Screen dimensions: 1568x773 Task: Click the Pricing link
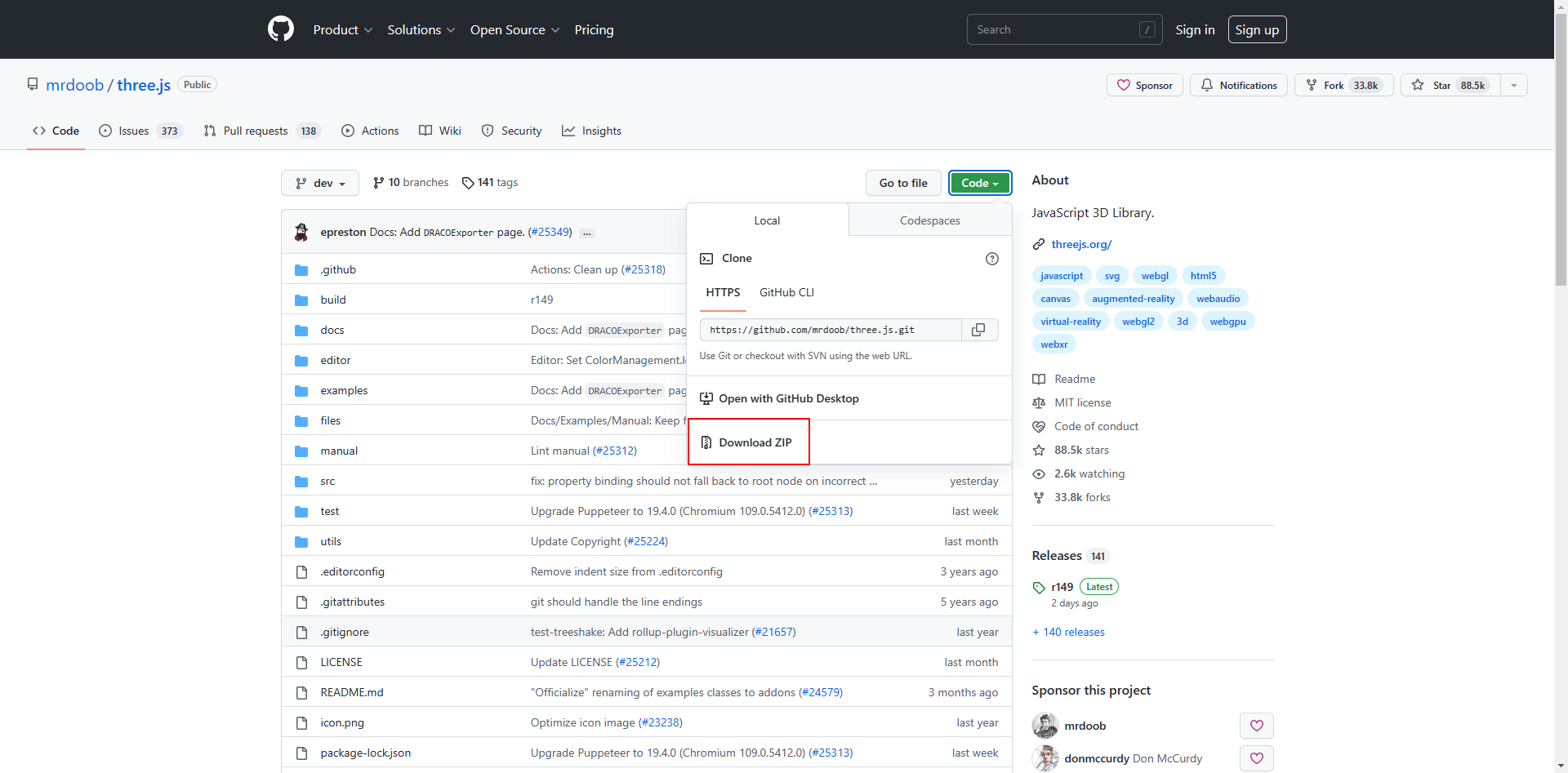click(594, 30)
